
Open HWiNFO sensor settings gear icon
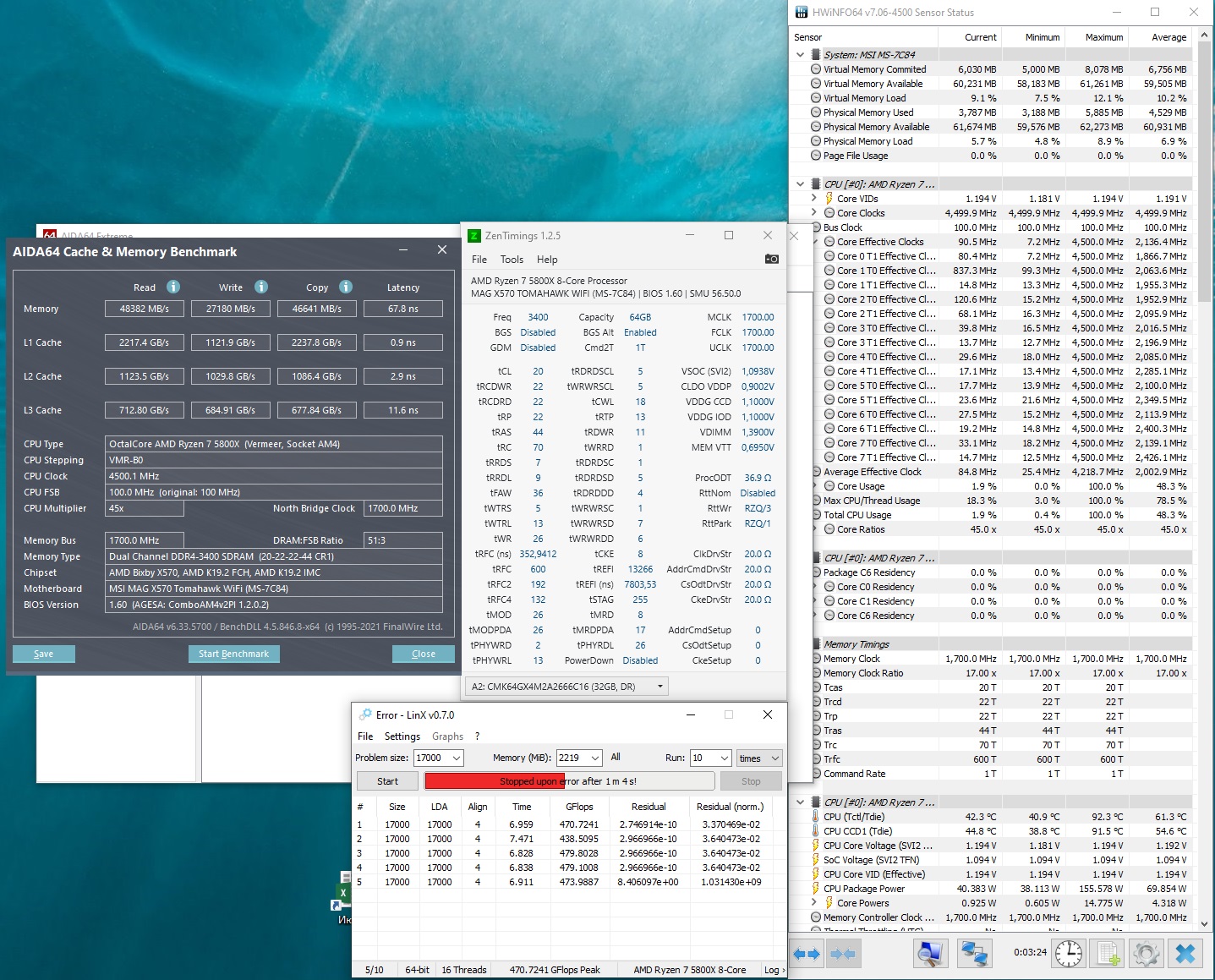pos(1147,954)
